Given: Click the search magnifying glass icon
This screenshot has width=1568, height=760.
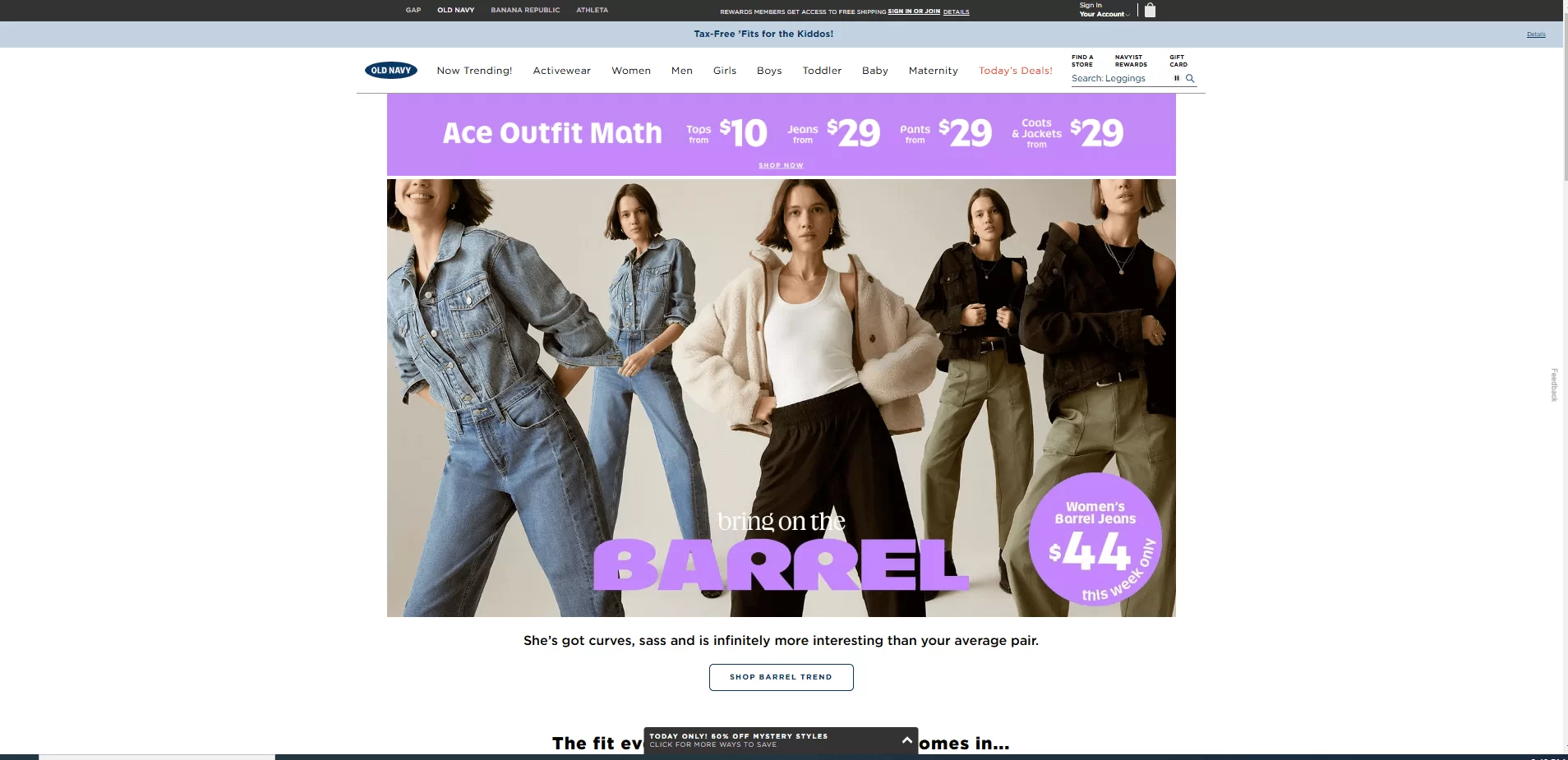Looking at the screenshot, I should click(x=1190, y=79).
